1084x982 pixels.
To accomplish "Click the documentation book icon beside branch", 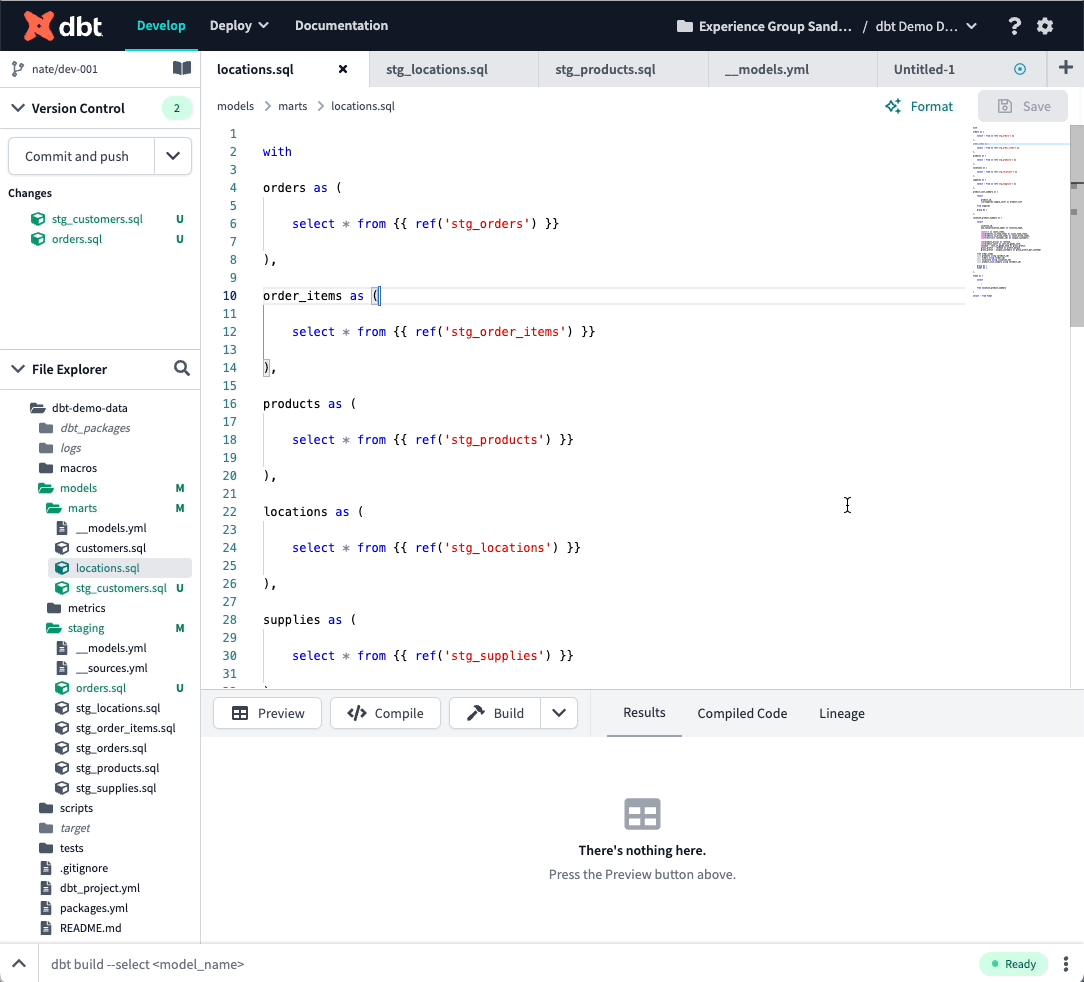I will [181, 69].
